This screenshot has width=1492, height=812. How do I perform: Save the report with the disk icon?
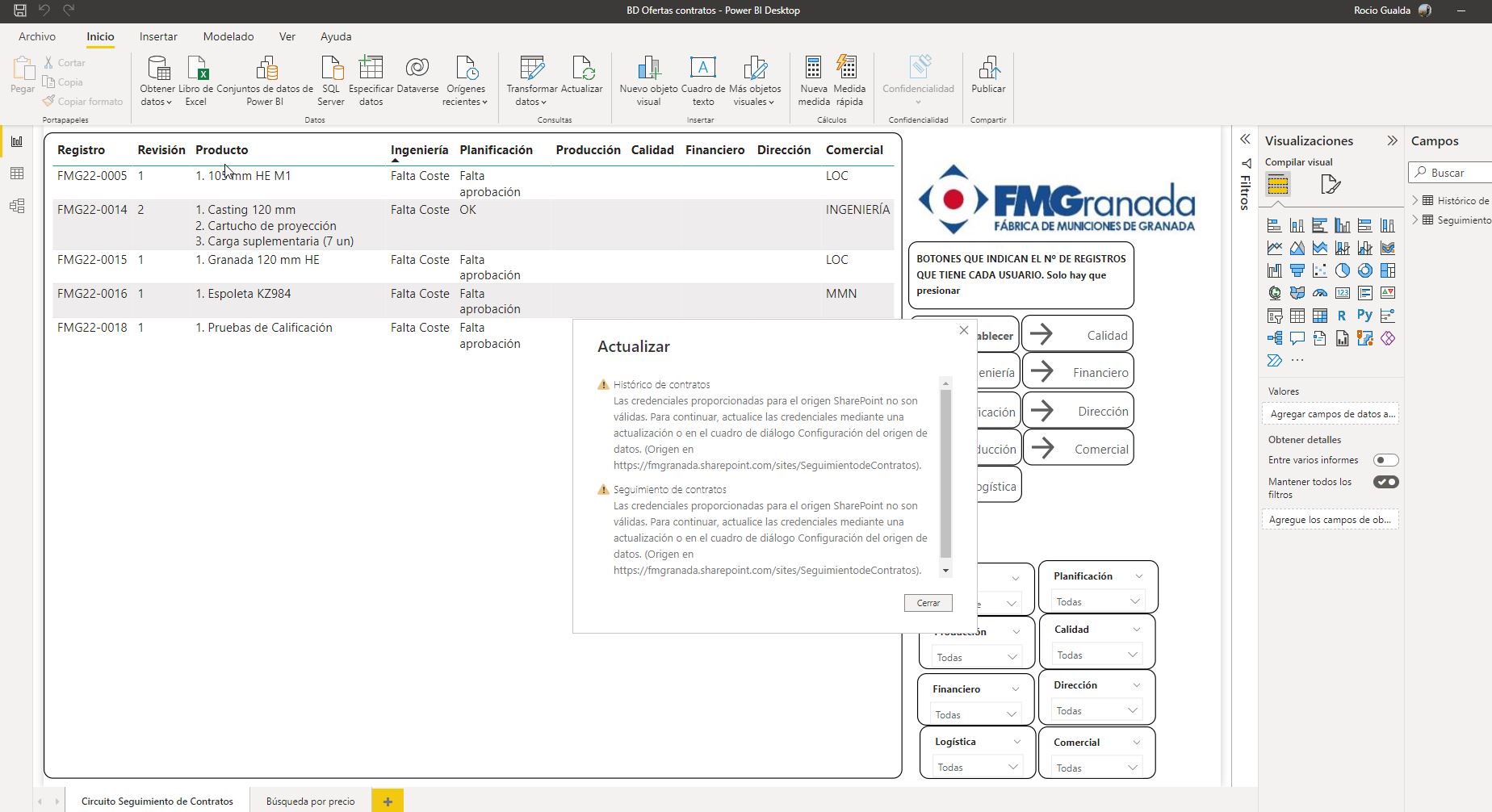coord(20,10)
